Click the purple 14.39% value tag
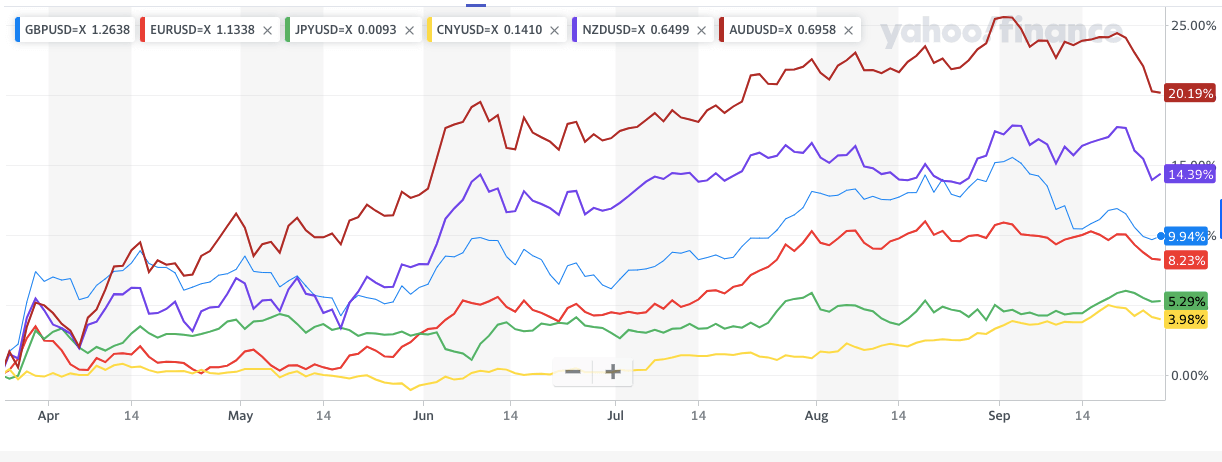This screenshot has height=462, width=1222. pos(1190,174)
